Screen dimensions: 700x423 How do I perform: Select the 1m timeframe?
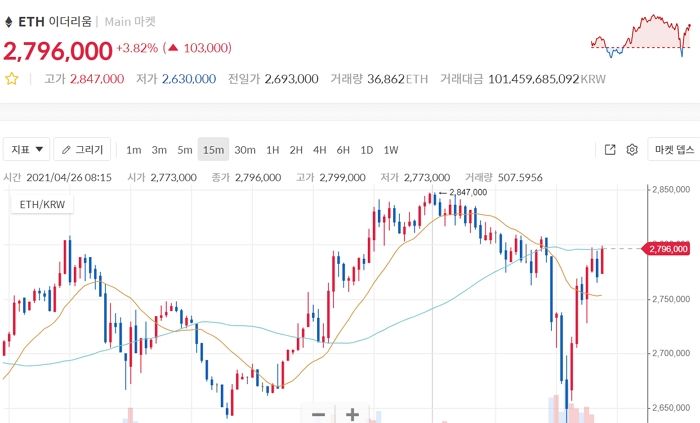[x=133, y=150]
